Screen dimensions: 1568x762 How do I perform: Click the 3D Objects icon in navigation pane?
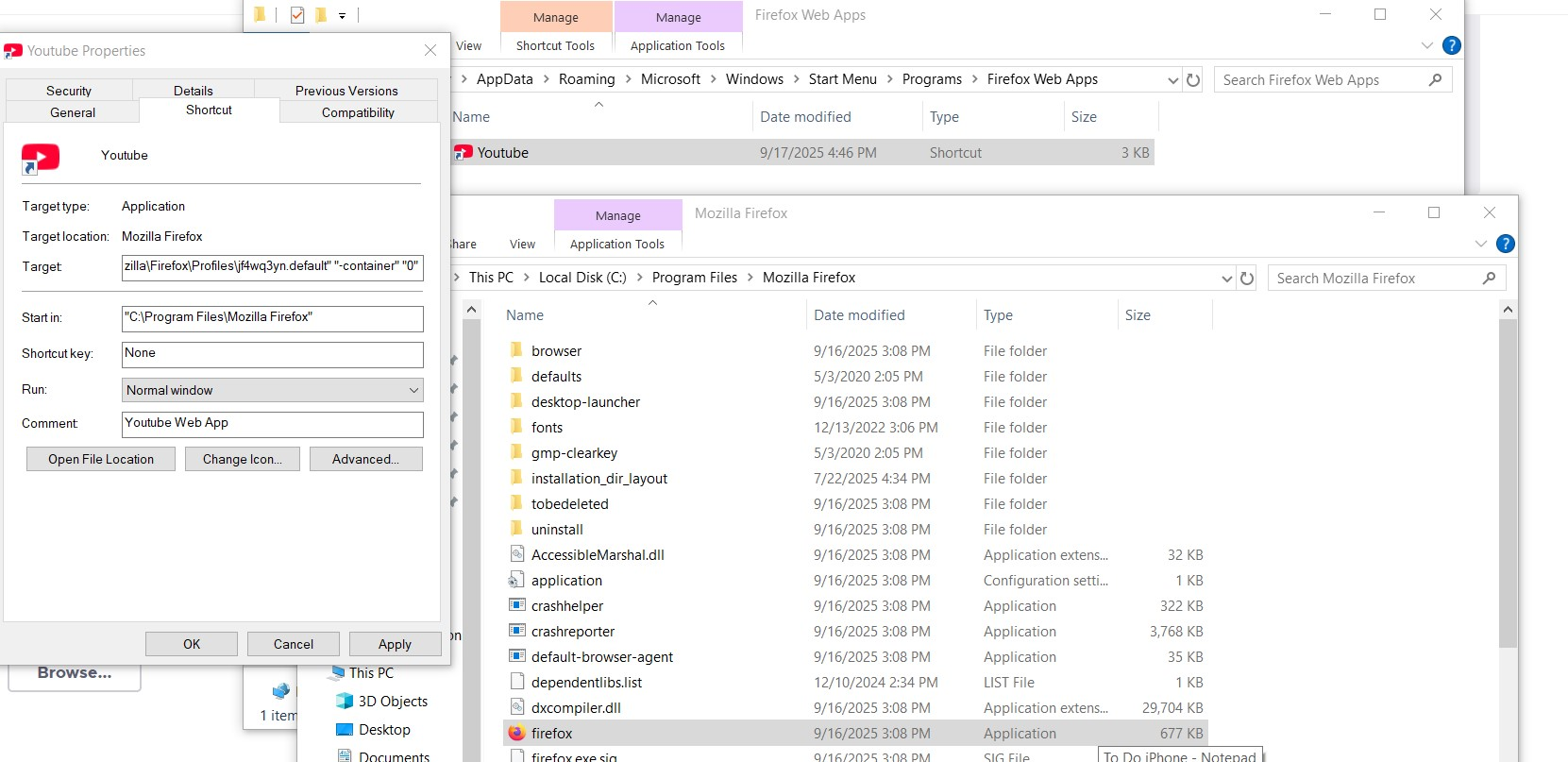pyautogui.click(x=344, y=702)
